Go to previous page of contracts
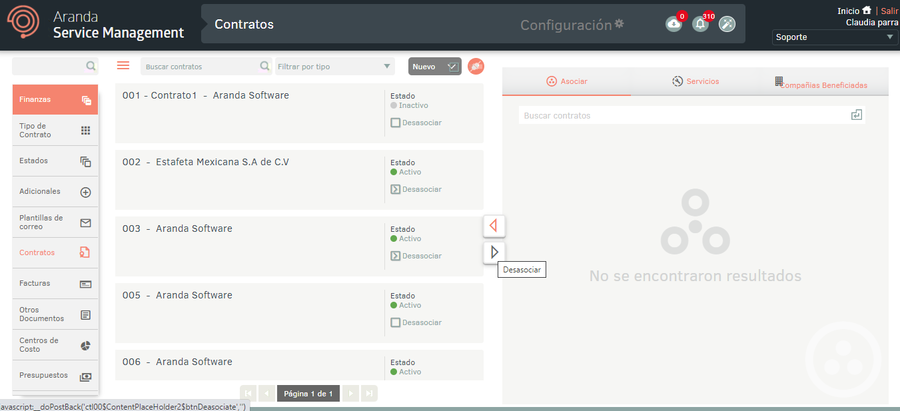The width and height of the screenshot is (900, 411). click(266, 393)
